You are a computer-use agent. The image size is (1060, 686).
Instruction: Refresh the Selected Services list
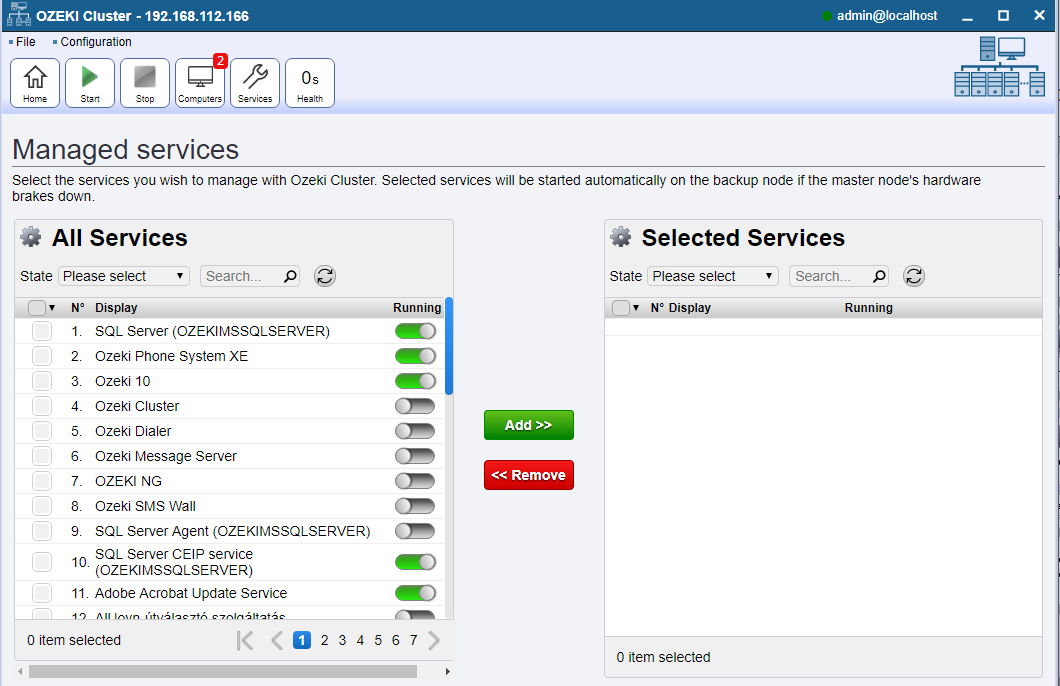[x=914, y=276]
